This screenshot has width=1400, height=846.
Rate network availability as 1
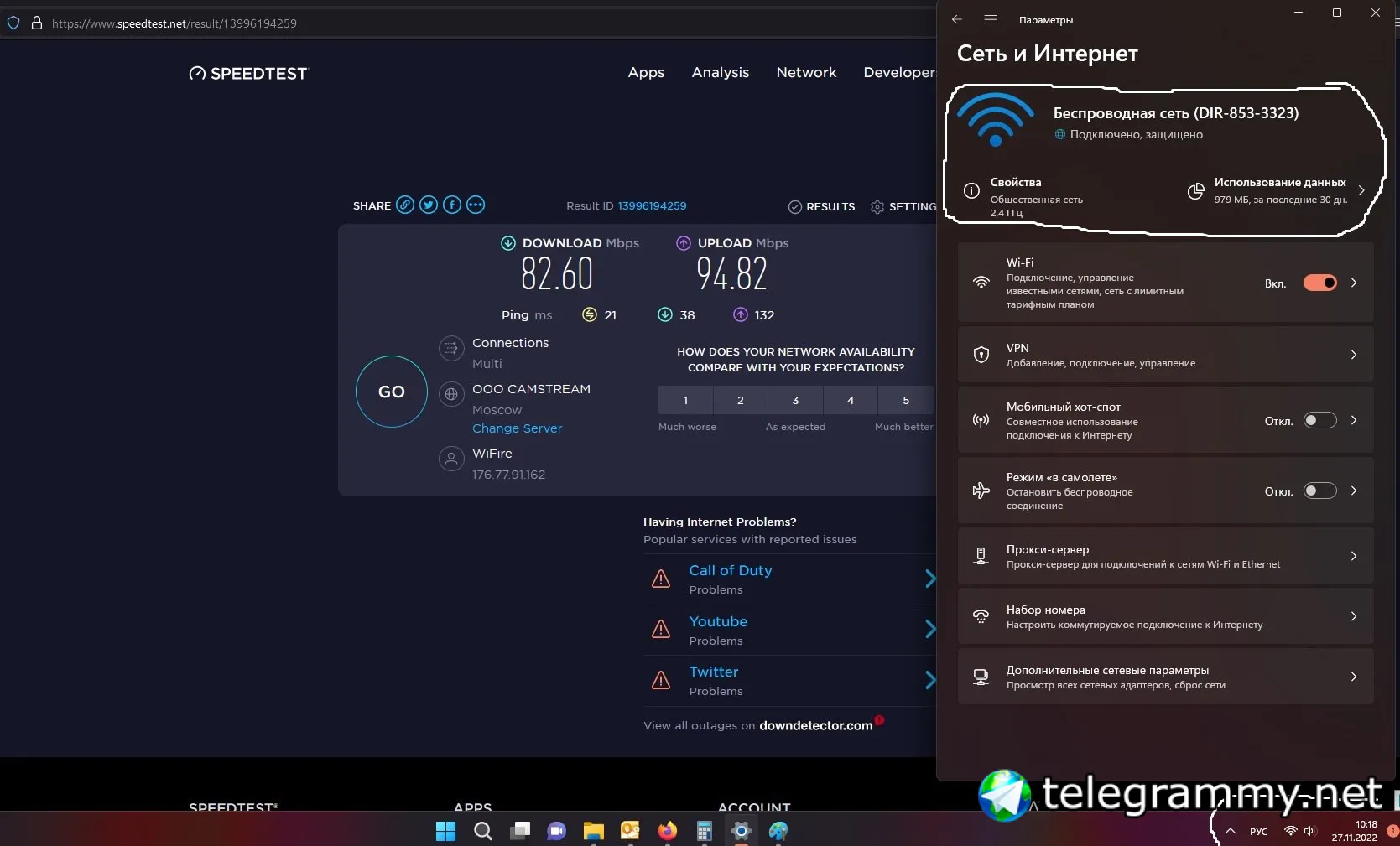[685, 401]
